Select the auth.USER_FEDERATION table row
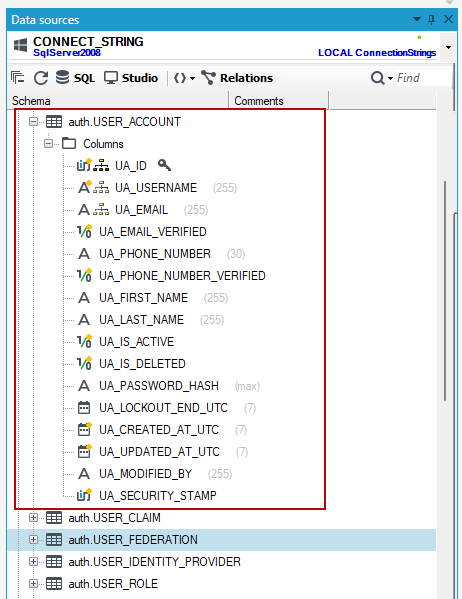The width and height of the screenshot is (462, 599). [222, 540]
